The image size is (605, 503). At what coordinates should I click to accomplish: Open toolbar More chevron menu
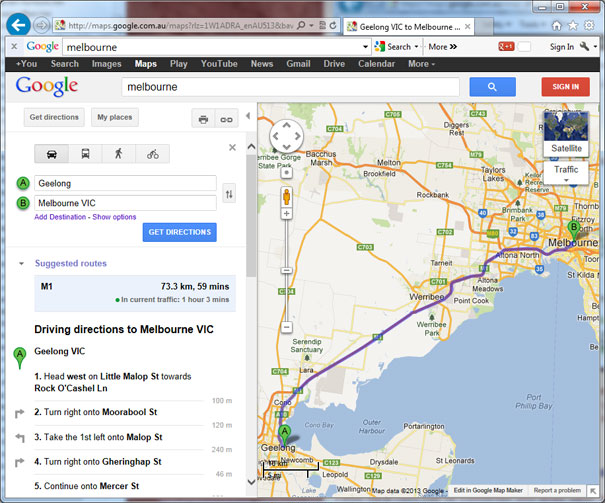pyautogui.click(x=443, y=47)
